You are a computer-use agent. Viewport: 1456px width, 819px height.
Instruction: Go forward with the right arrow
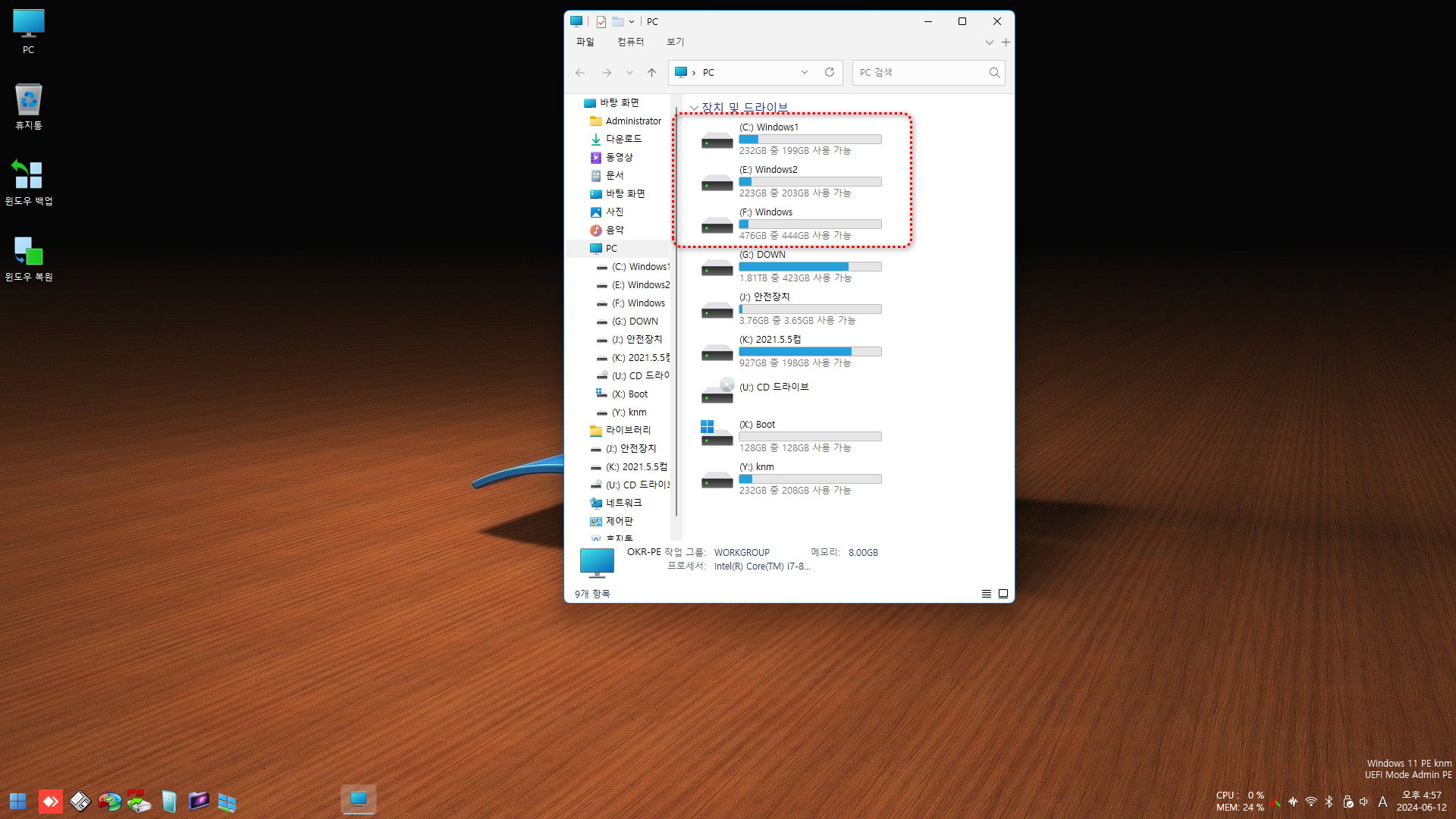(607, 72)
